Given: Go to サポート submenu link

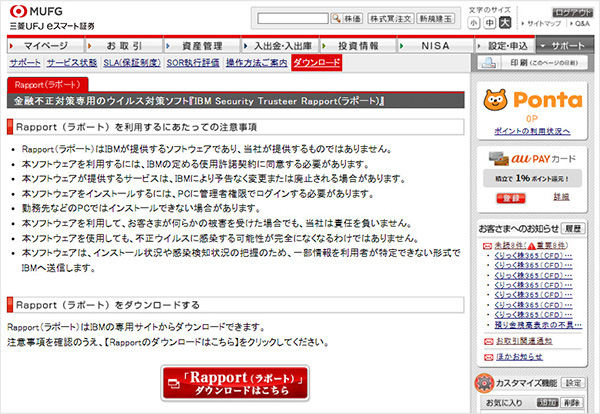Looking at the screenshot, I should pos(25,63).
